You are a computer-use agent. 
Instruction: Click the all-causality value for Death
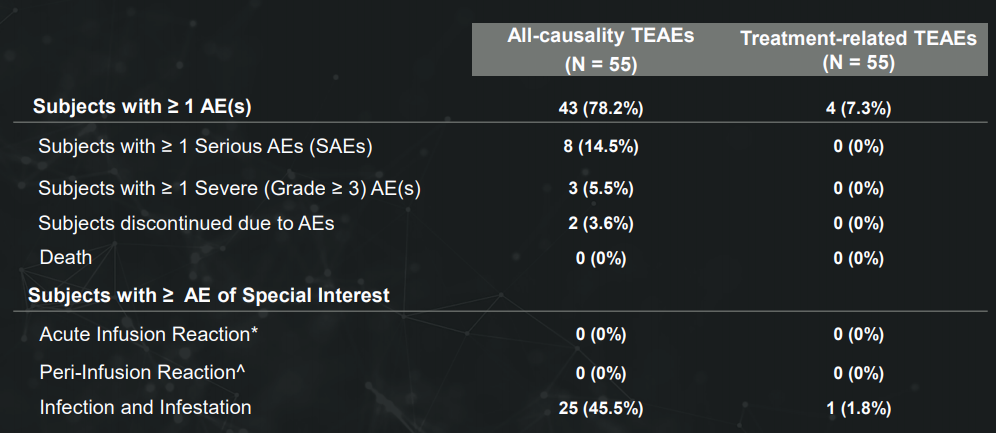(600, 259)
